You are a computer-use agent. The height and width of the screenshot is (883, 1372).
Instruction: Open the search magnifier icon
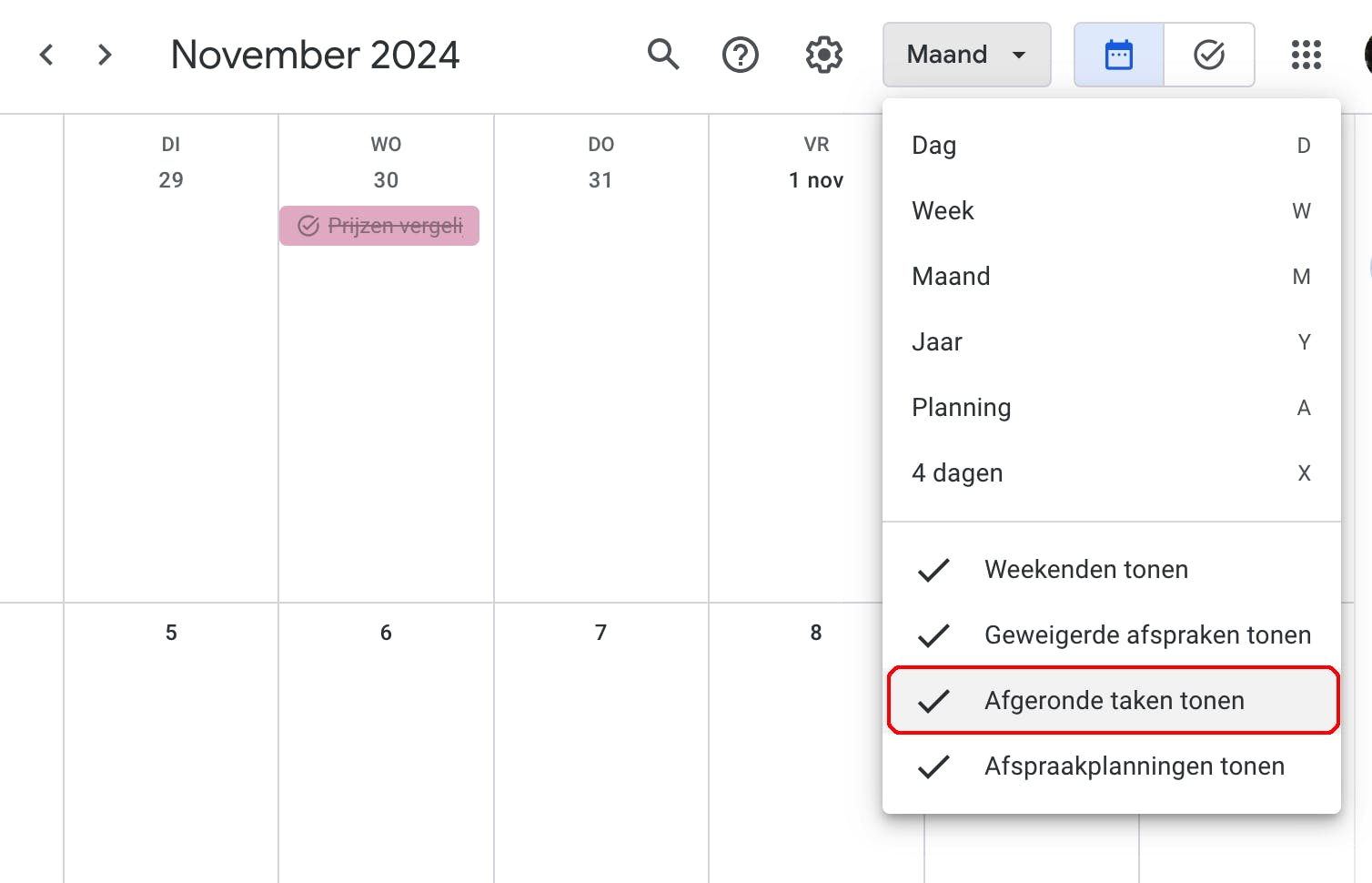pyautogui.click(x=663, y=55)
